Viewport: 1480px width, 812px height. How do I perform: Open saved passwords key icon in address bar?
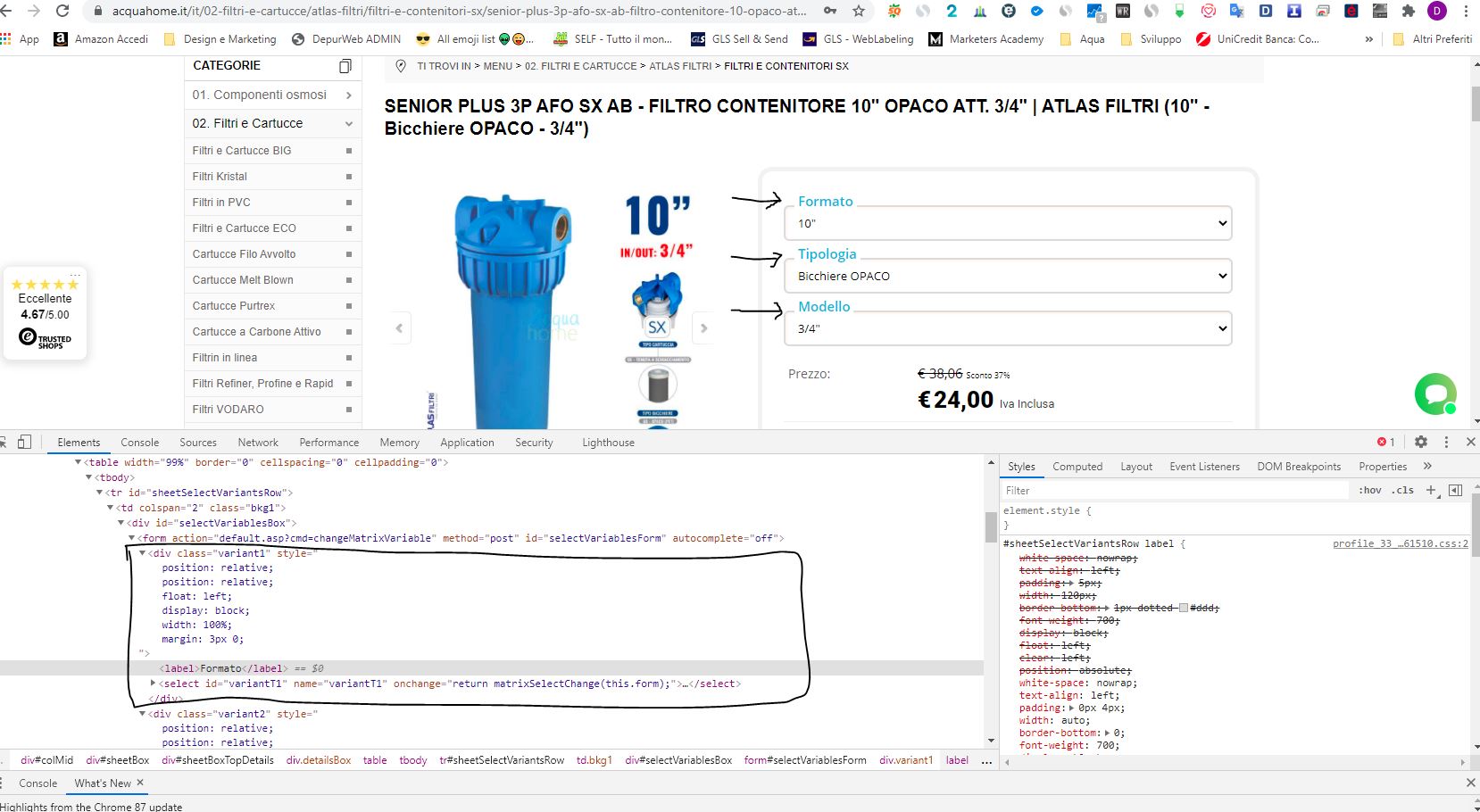click(831, 12)
